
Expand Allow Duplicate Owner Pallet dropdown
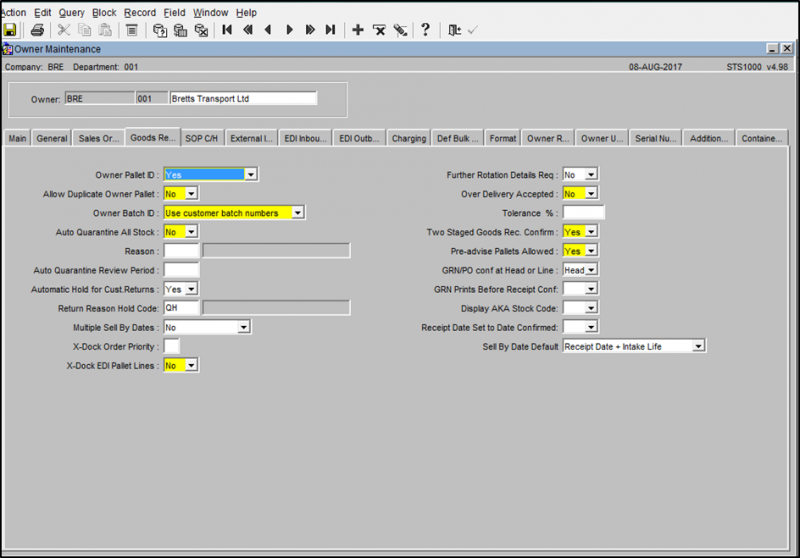pos(191,194)
